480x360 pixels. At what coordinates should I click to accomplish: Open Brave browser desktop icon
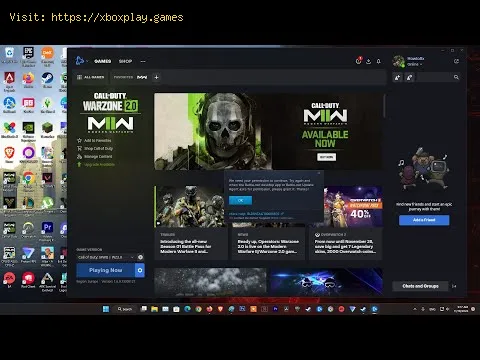(x=9, y=155)
